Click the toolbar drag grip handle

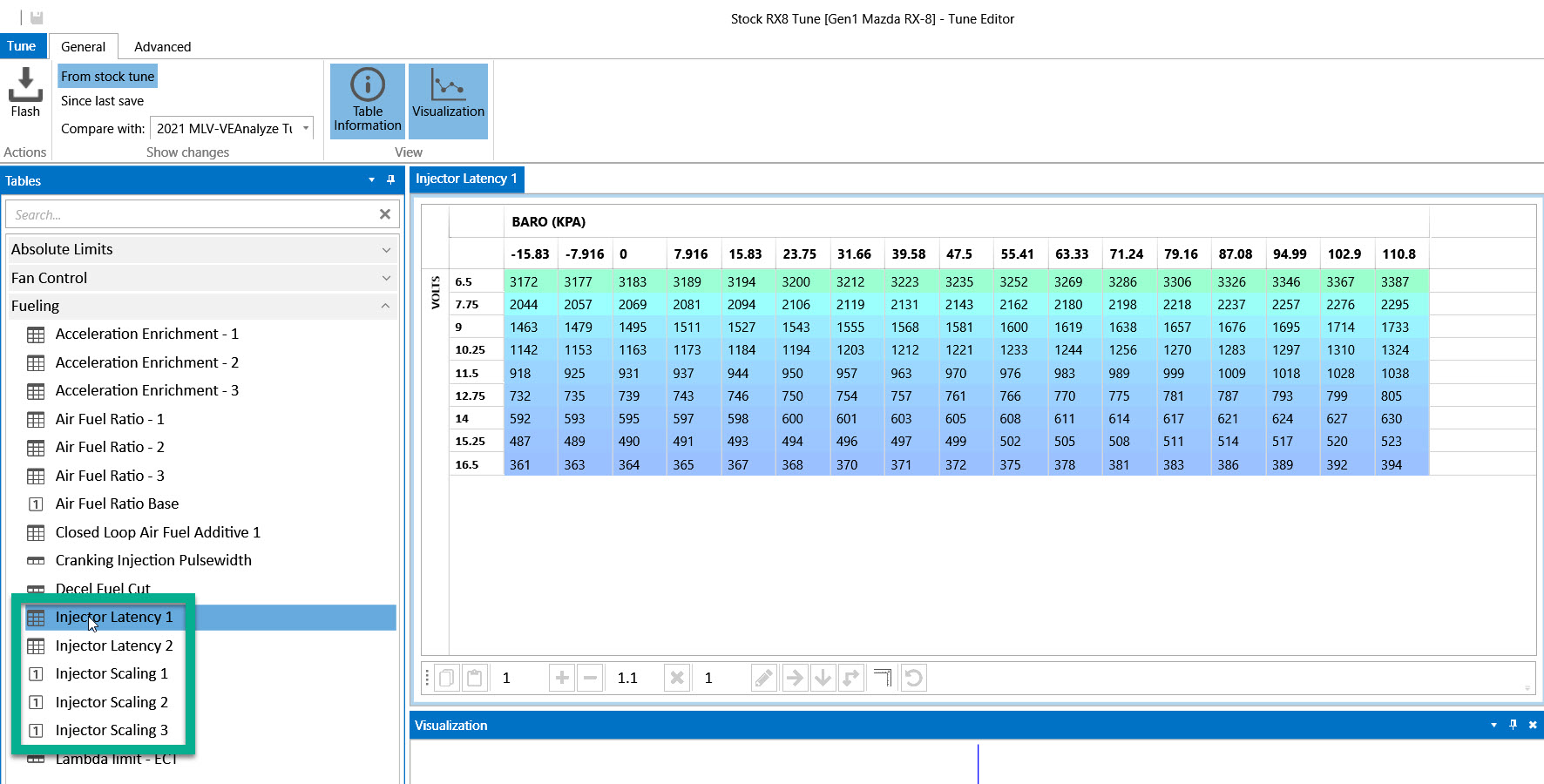click(x=427, y=678)
